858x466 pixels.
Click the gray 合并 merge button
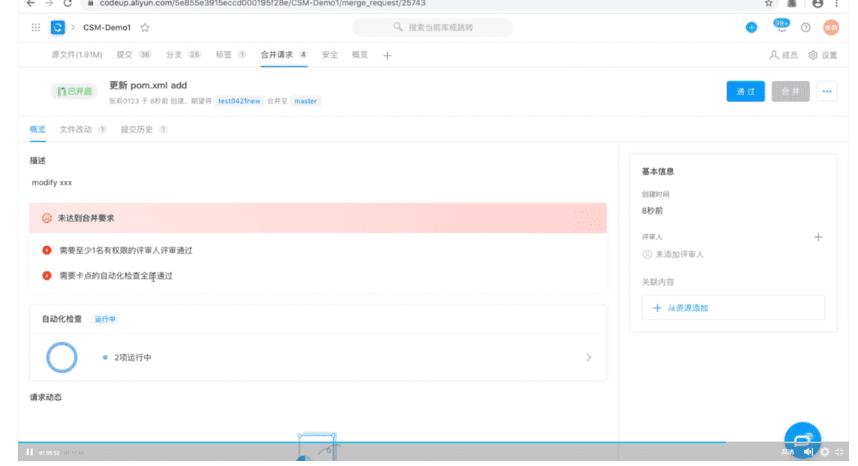pyautogui.click(x=790, y=91)
